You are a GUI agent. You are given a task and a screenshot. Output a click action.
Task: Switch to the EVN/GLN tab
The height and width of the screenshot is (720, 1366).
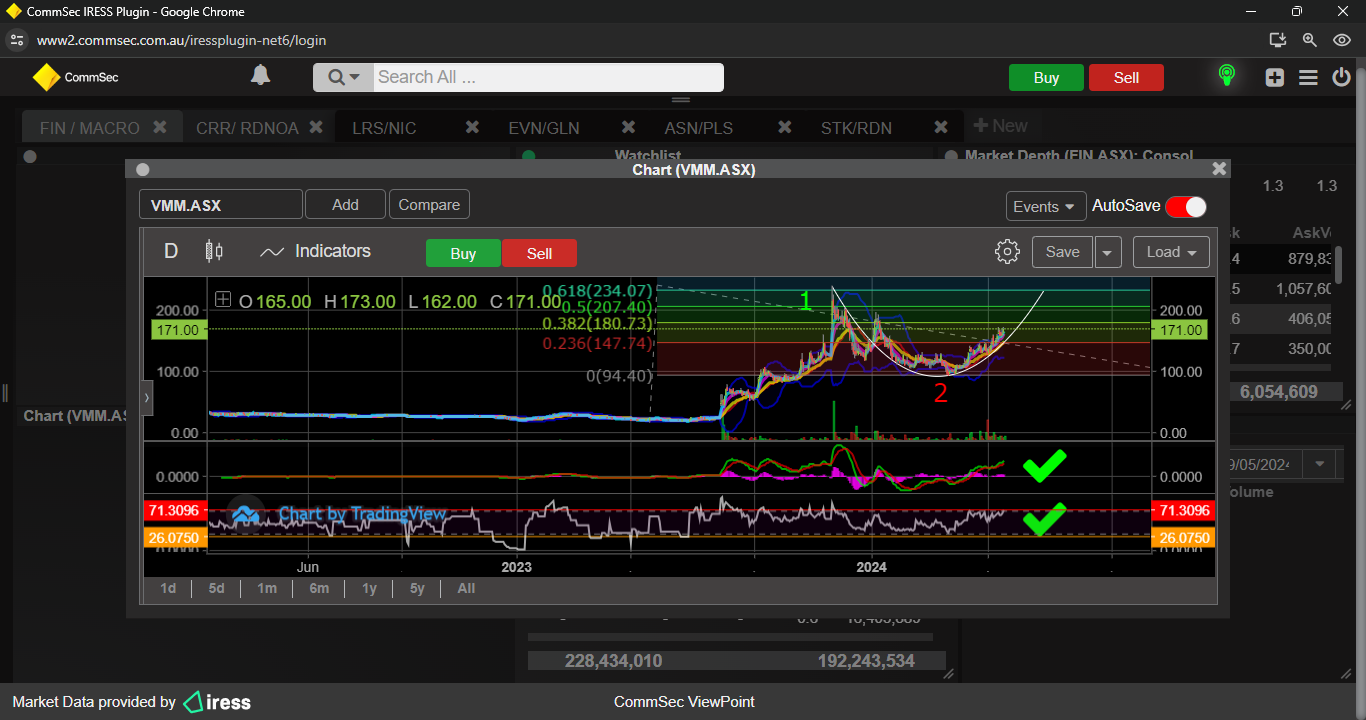(544, 128)
